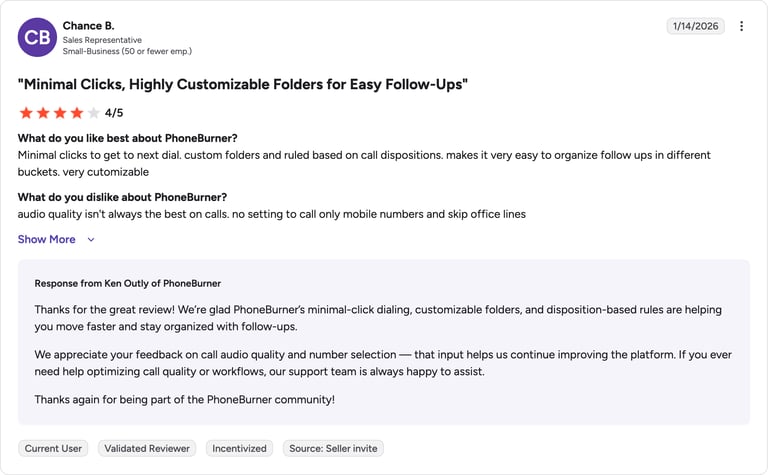Screen dimensions: 768x475
Task: Click reviewer name Chance B.
Action: tap(88, 25)
